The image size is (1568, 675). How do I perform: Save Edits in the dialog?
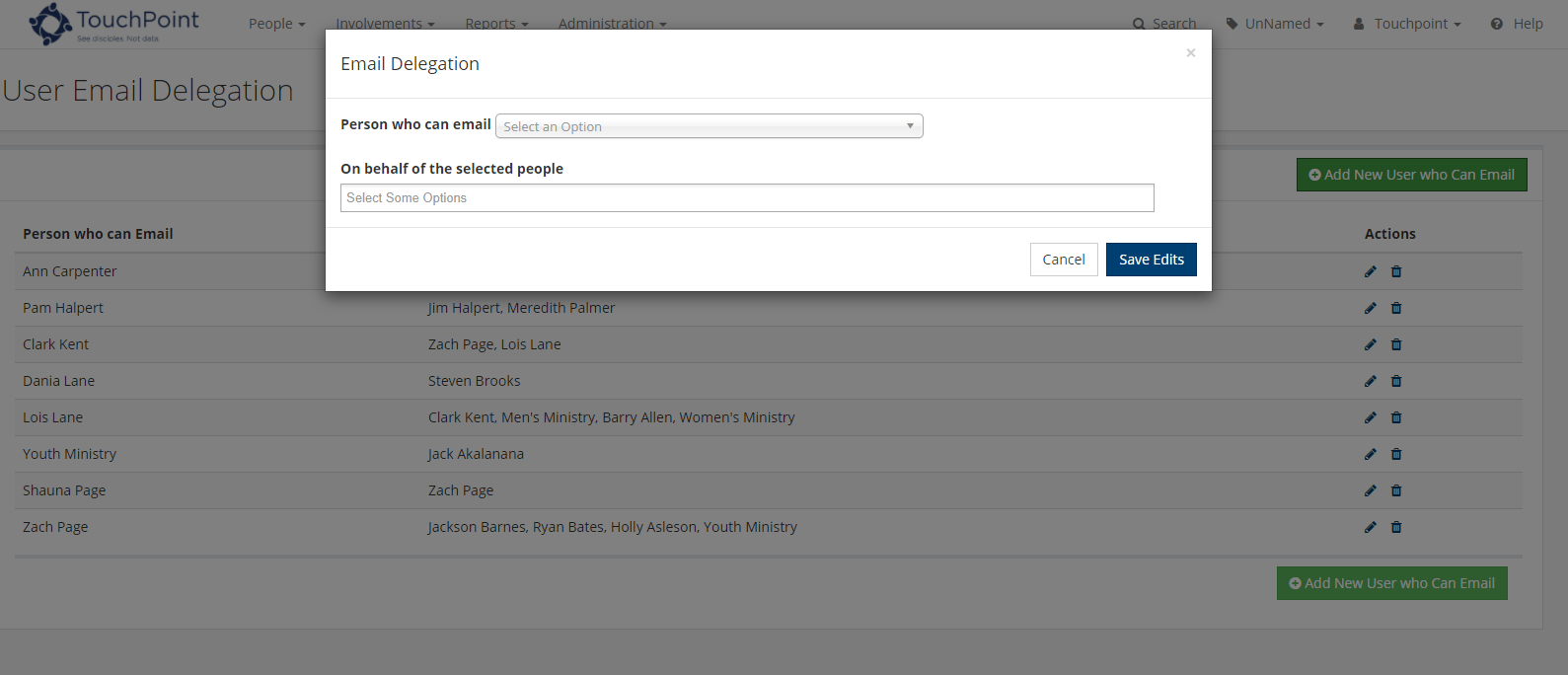1152,260
